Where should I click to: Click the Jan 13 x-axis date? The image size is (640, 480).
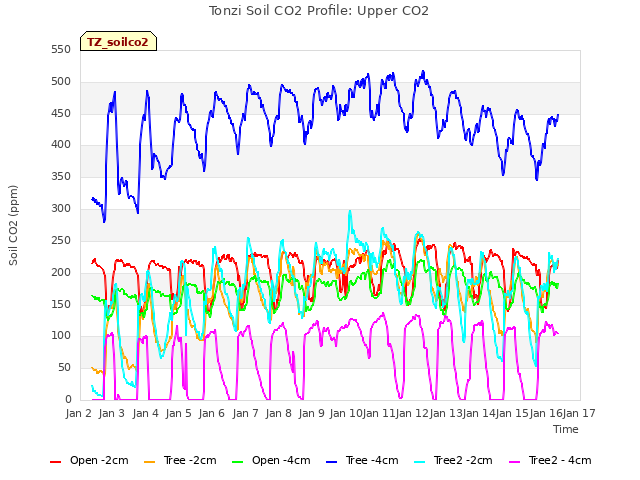[x=446, y=413]
